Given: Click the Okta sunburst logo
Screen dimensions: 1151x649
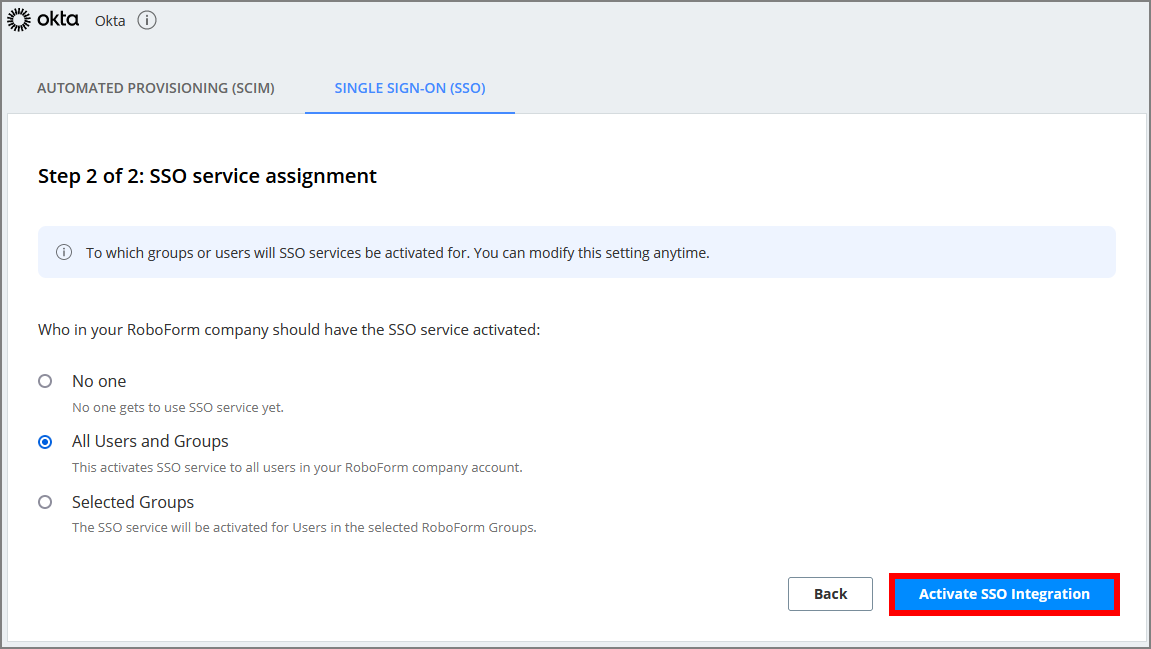Looking at the screenshot, I should coord(19,20).
